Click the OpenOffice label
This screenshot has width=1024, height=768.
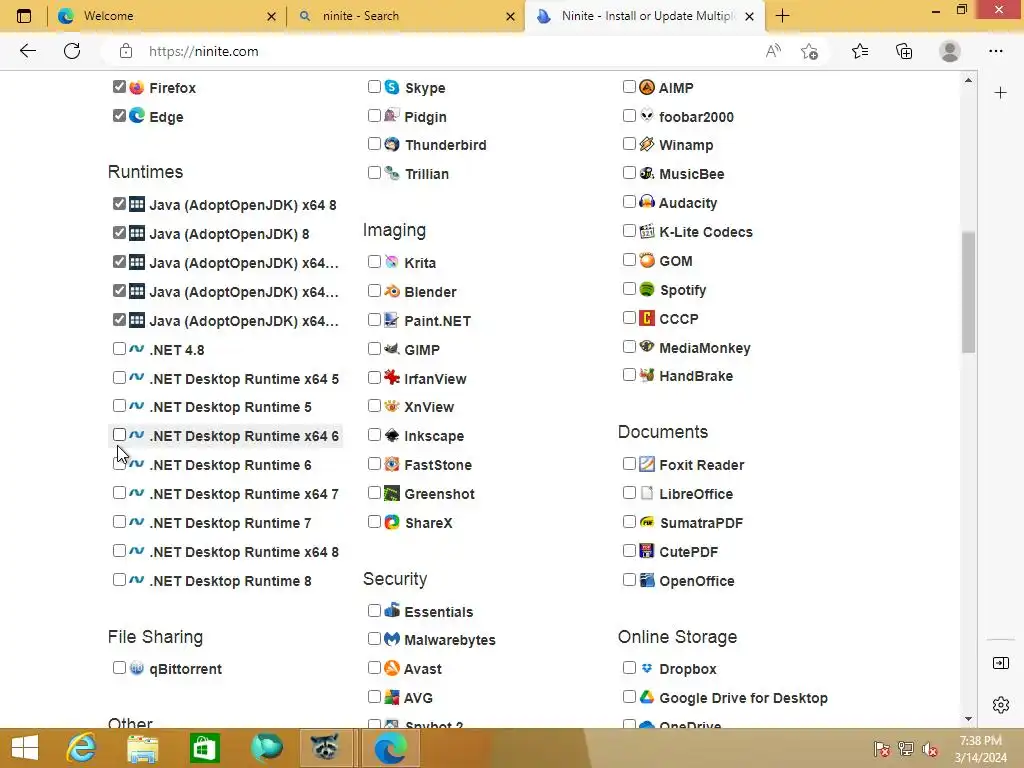pos(697,581)
